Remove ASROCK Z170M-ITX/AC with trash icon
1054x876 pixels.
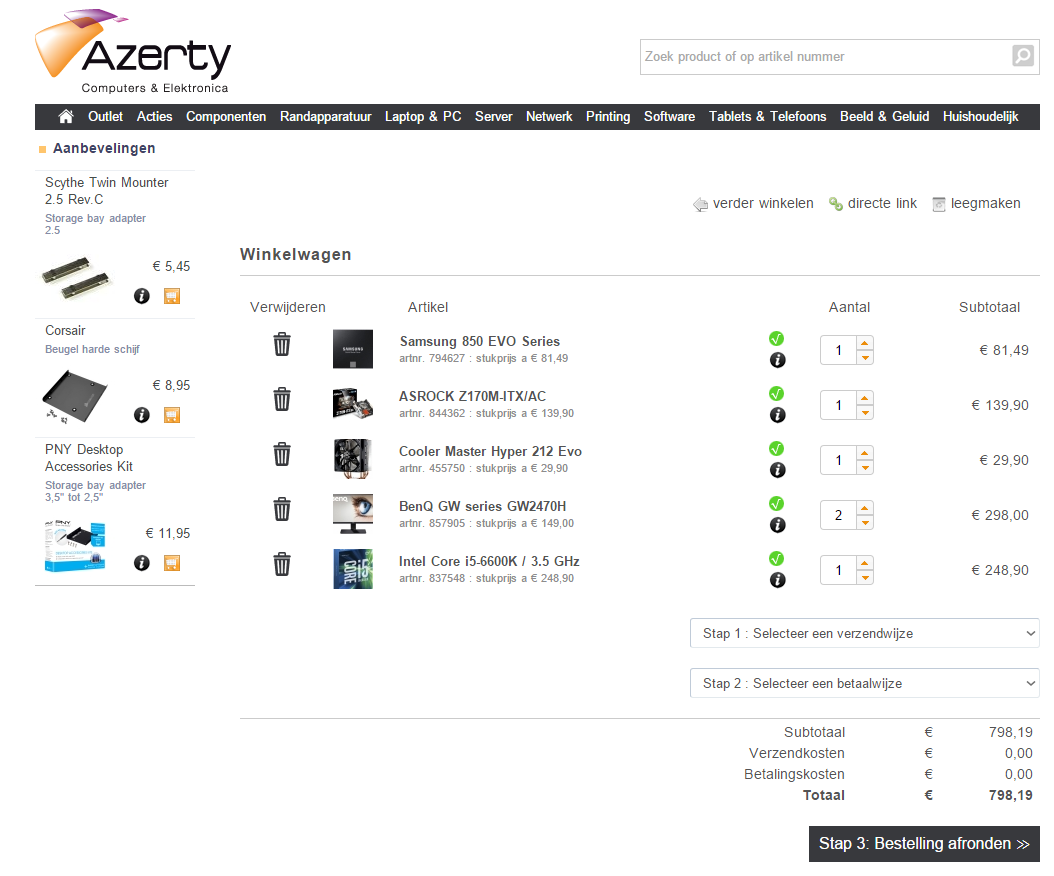click(282, 399)
